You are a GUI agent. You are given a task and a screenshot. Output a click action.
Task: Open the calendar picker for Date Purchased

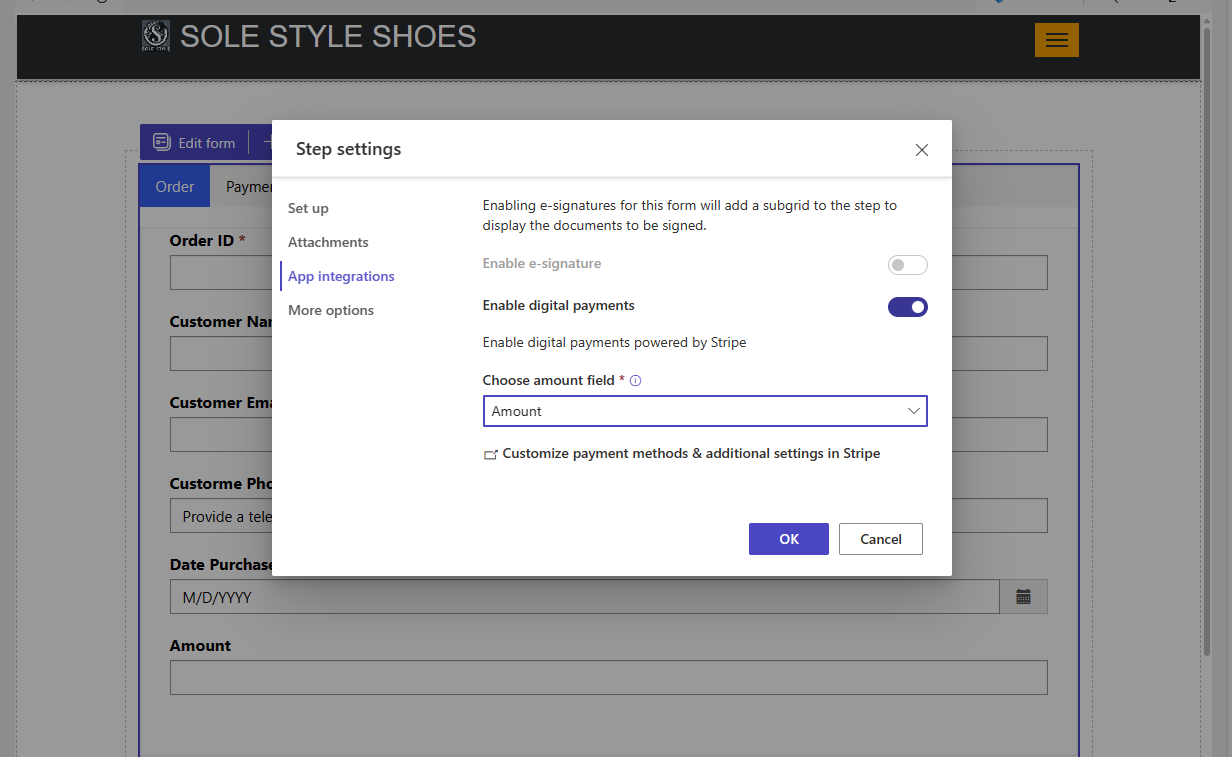tap(1023, 596)
